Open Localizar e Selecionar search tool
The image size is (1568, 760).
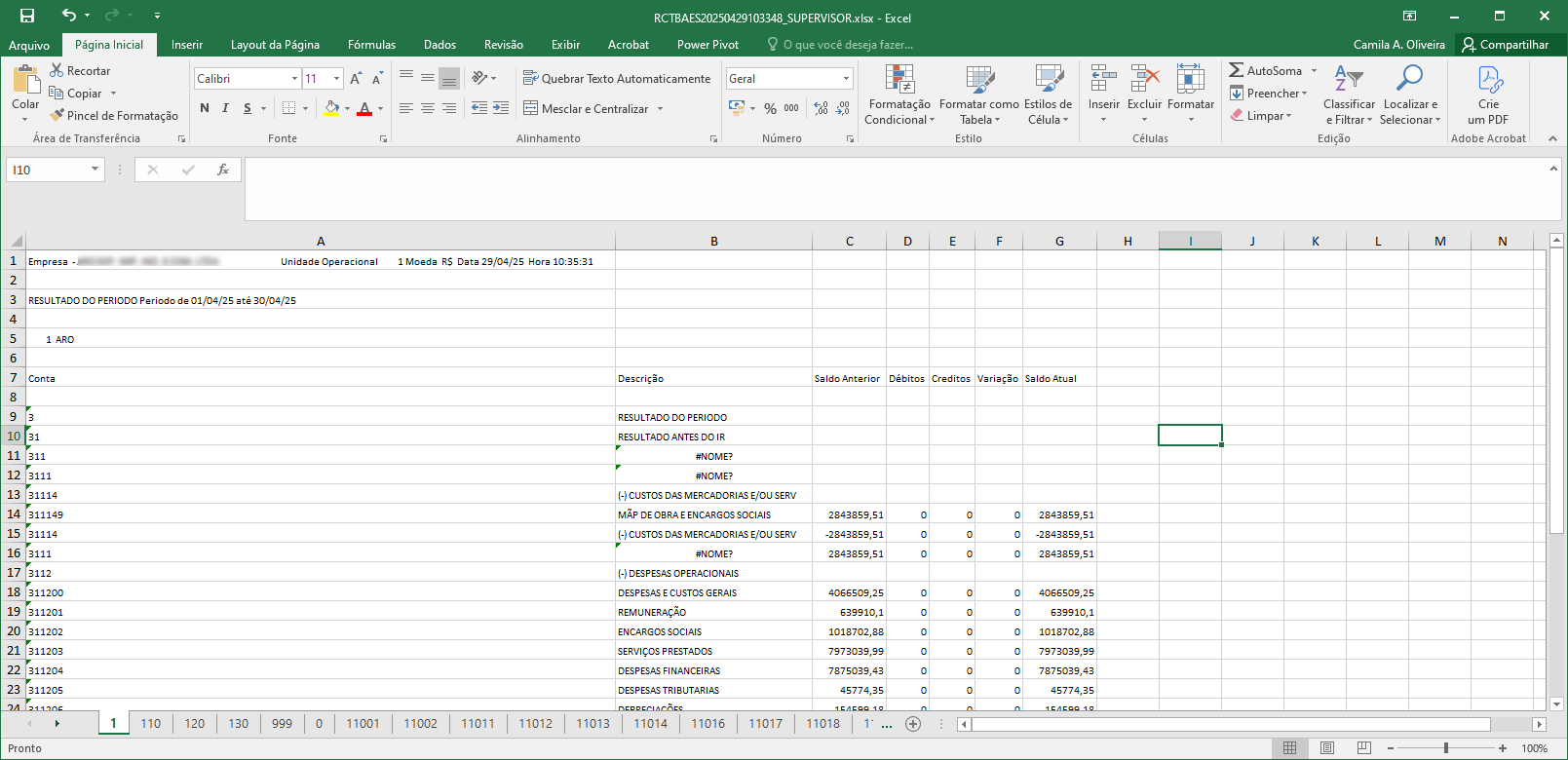coord(1410,95)
